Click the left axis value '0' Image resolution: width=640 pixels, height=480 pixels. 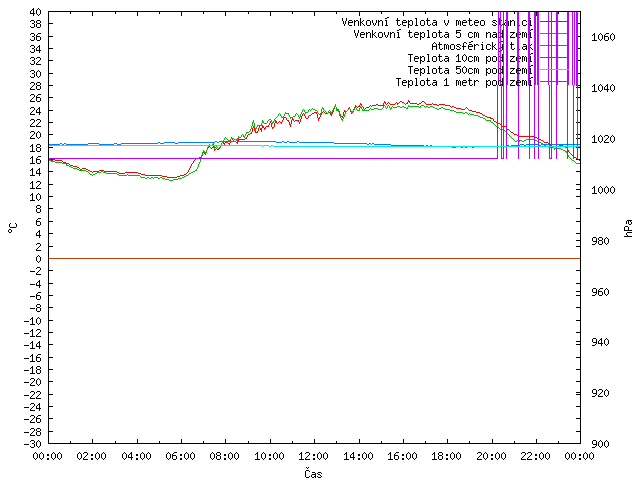point(38,259)
